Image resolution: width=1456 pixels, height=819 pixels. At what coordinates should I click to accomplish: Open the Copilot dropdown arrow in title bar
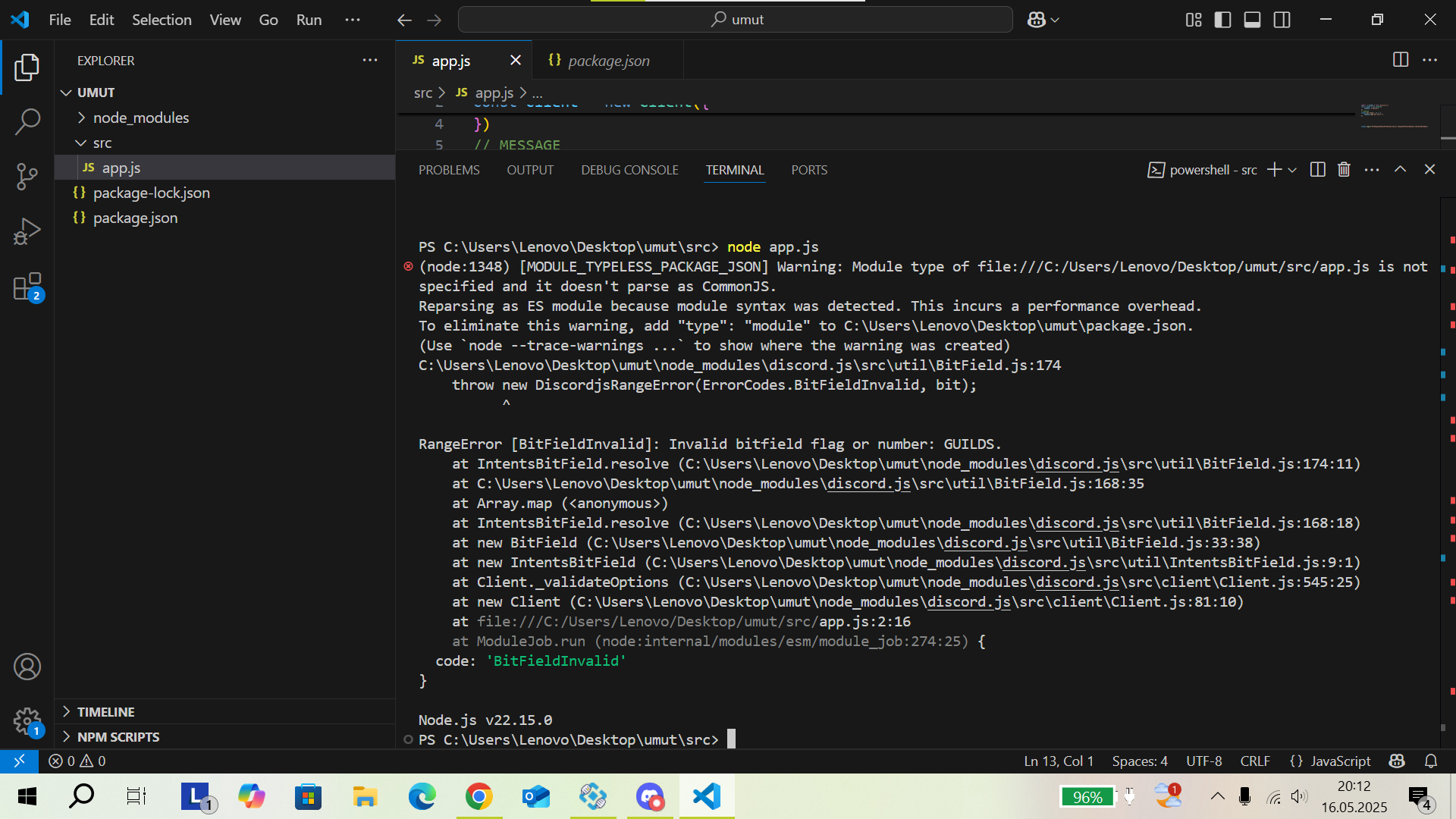pyautogui.click(x=1055, y=20)
